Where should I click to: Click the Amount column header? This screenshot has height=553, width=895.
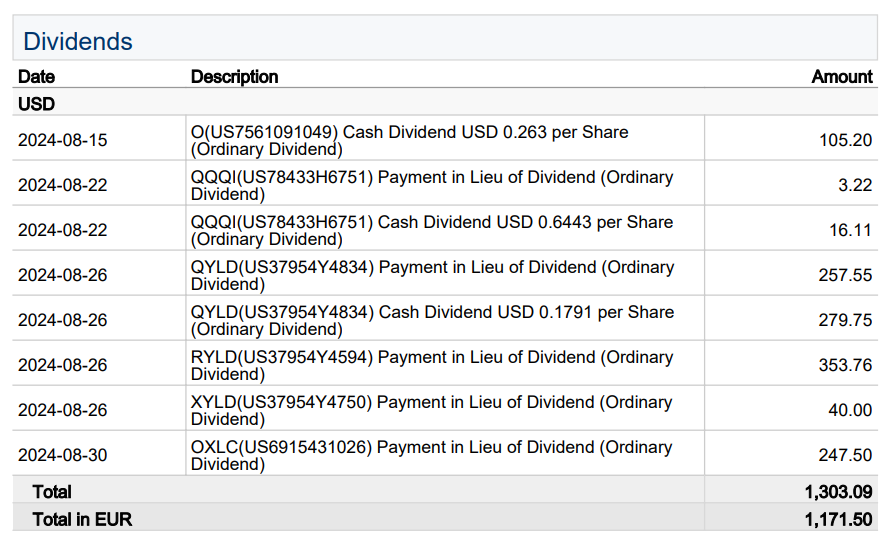coord(841,77)
